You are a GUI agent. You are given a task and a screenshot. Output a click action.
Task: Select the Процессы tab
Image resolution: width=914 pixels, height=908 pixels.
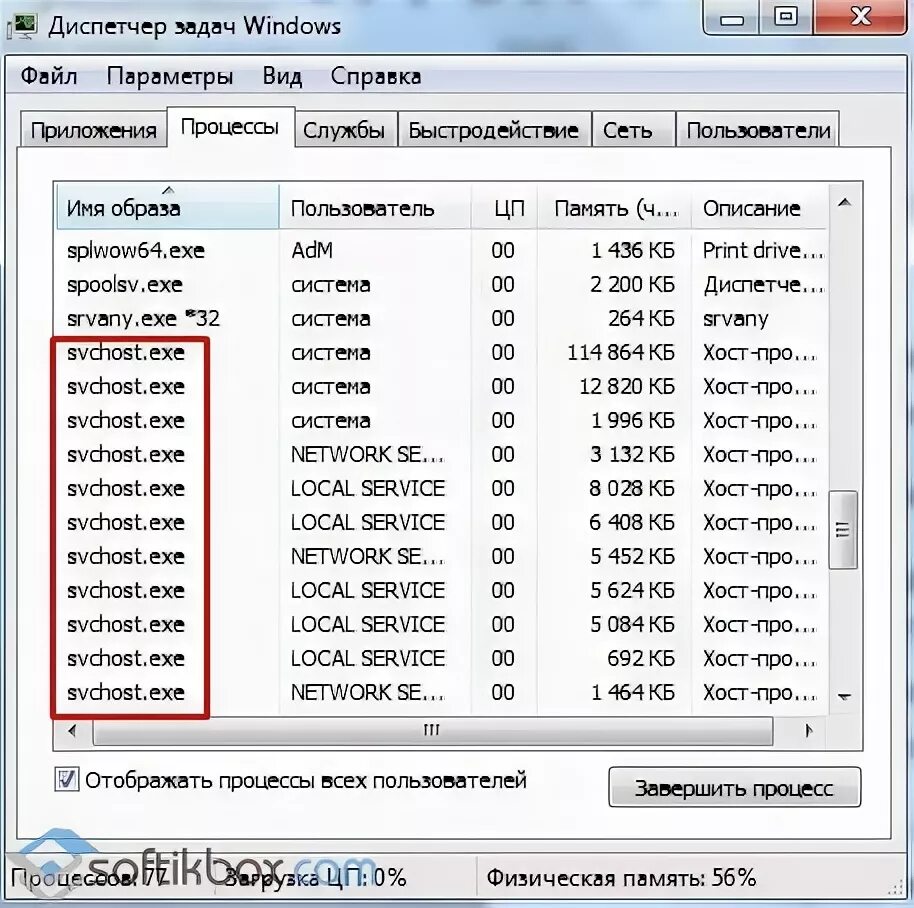click(231, 127)
